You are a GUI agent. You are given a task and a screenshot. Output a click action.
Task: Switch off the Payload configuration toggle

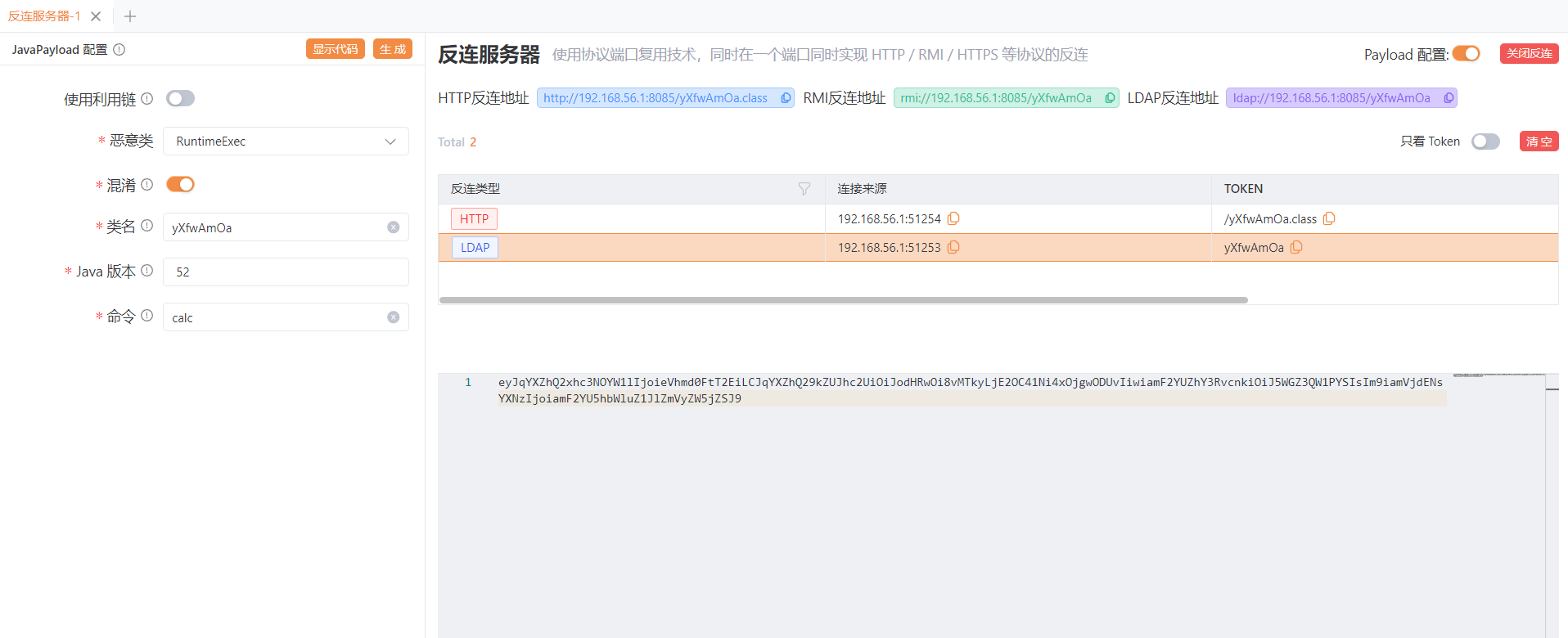tap(1466, 54)
